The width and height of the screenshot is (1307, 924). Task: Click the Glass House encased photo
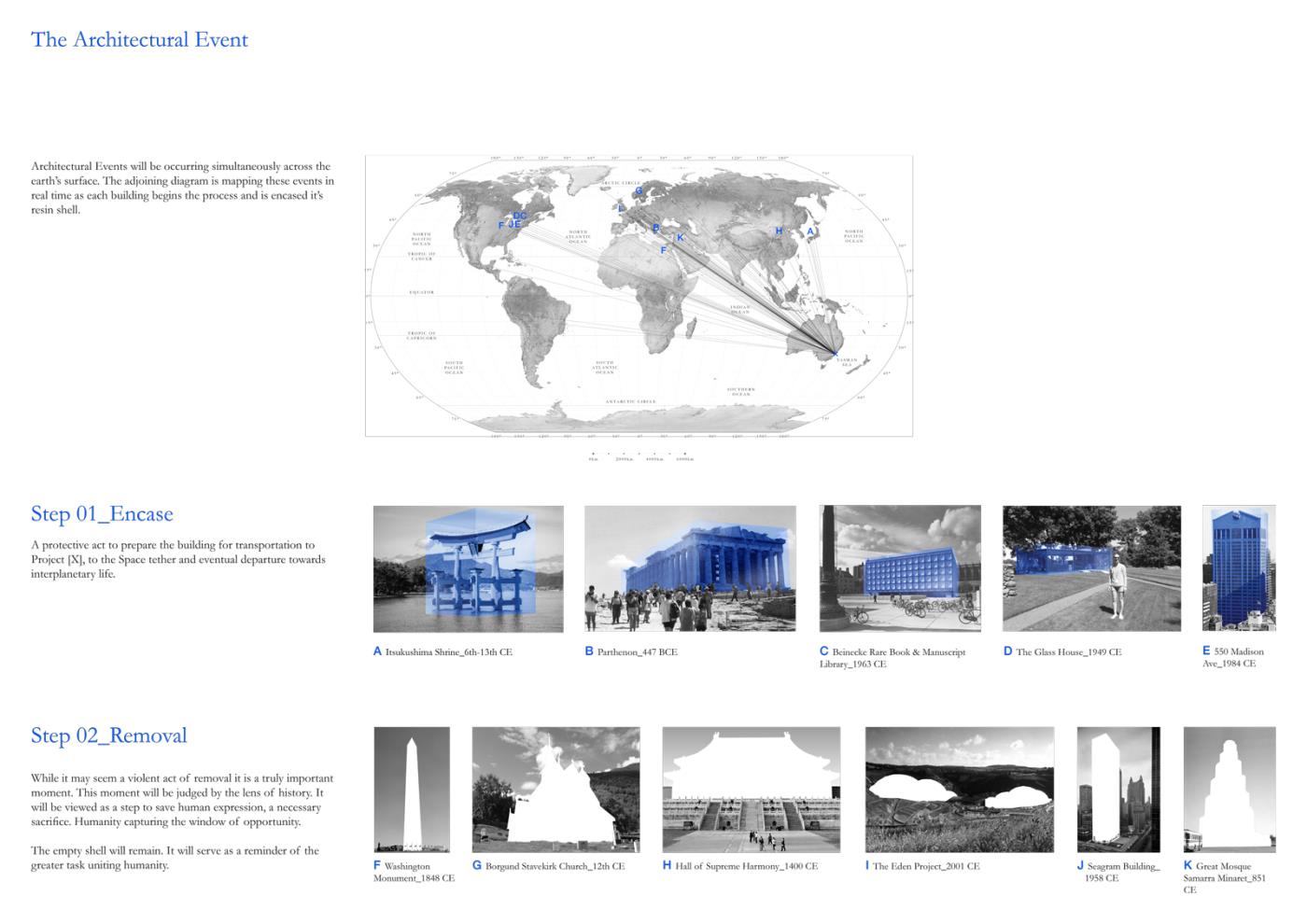(x=1091, y=569)
